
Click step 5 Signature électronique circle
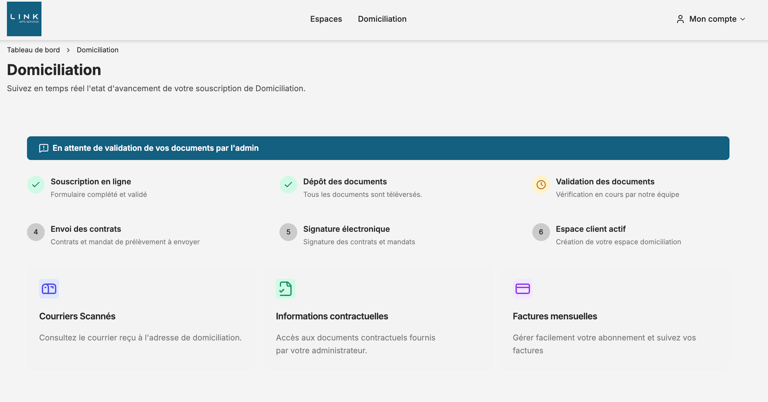tap(288, 232)
